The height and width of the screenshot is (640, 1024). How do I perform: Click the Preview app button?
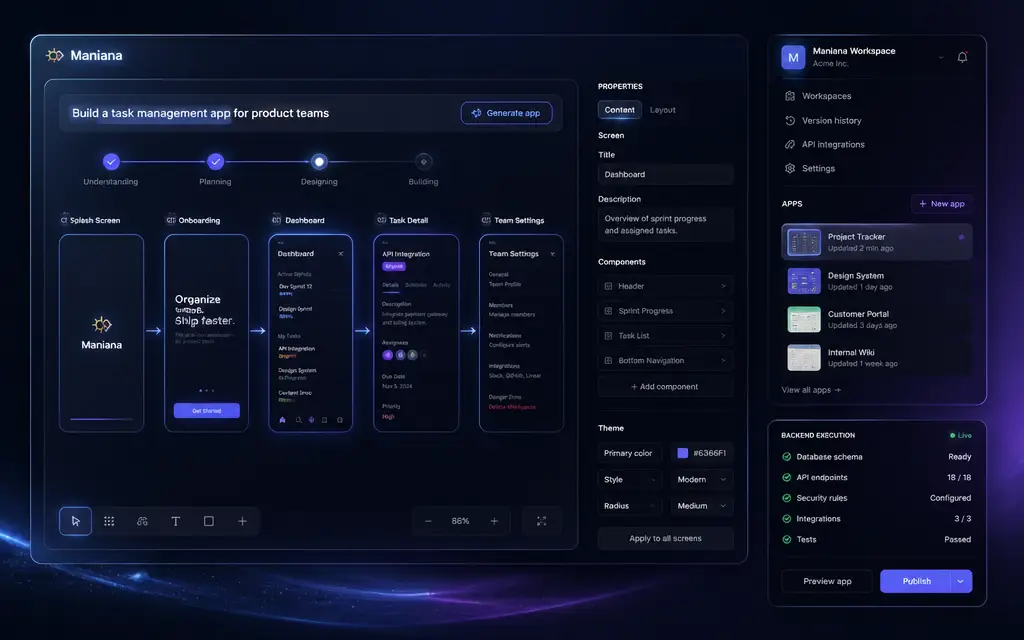[827, 581]
